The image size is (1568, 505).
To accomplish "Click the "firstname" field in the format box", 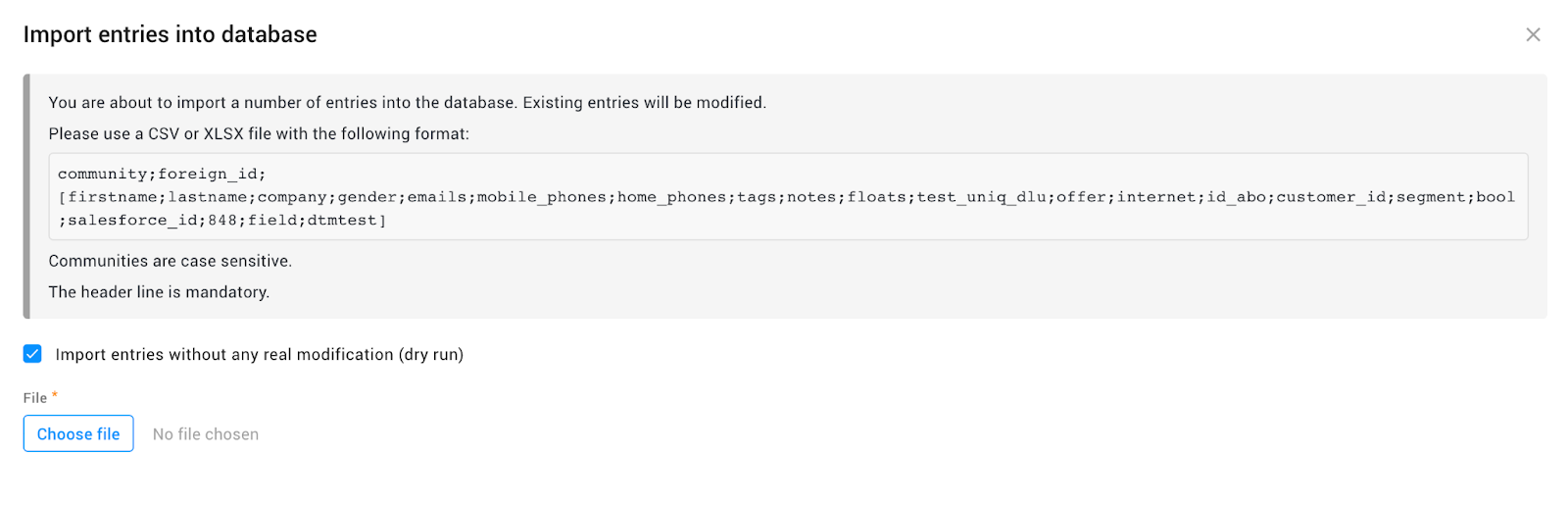I will 113,197.
